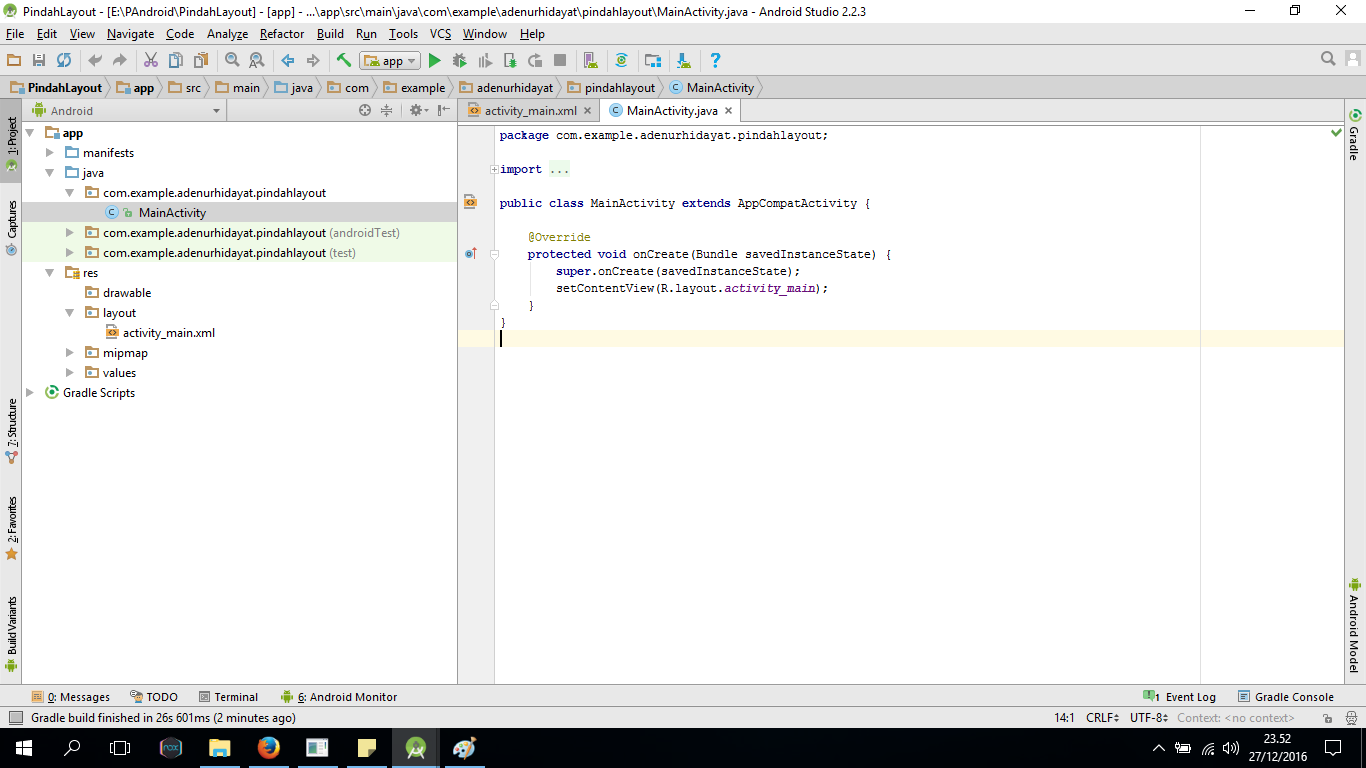Expand the manifests folder in tree
Image resolution: width=1366 pixels, height=768 pixels.
pos(50,153)
